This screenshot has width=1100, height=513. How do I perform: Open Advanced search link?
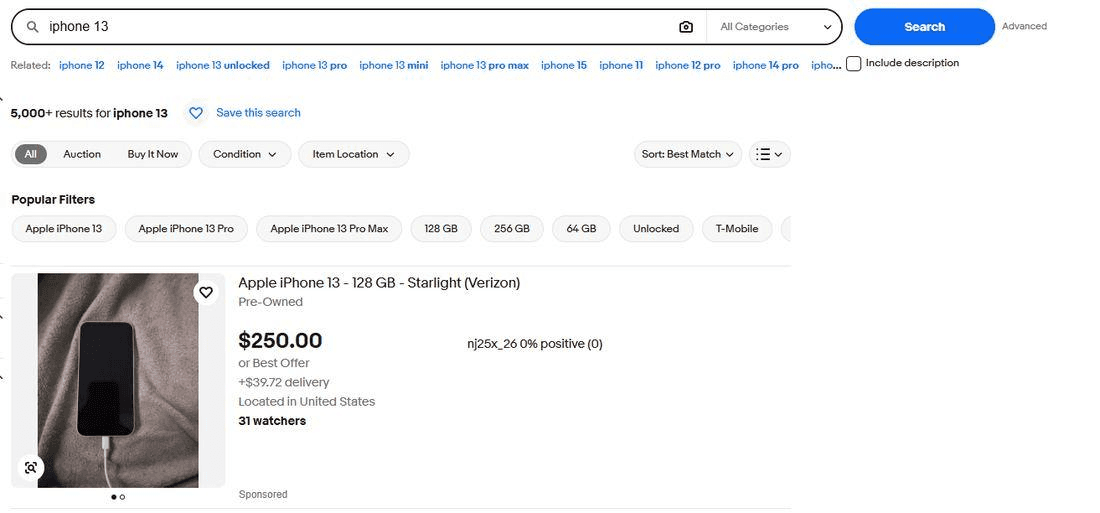click(1024, 26)
